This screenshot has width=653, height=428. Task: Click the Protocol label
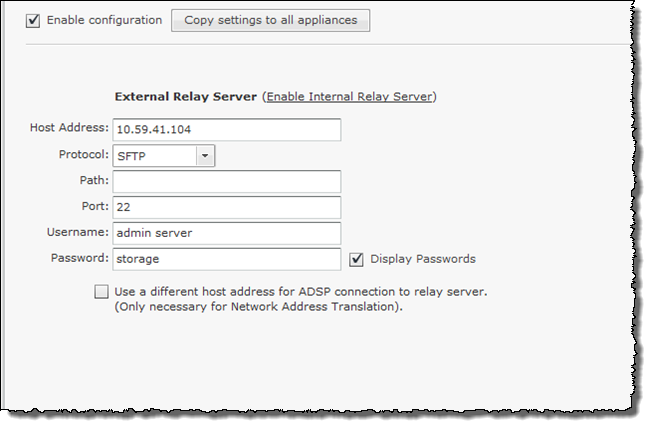coord(84,154)
